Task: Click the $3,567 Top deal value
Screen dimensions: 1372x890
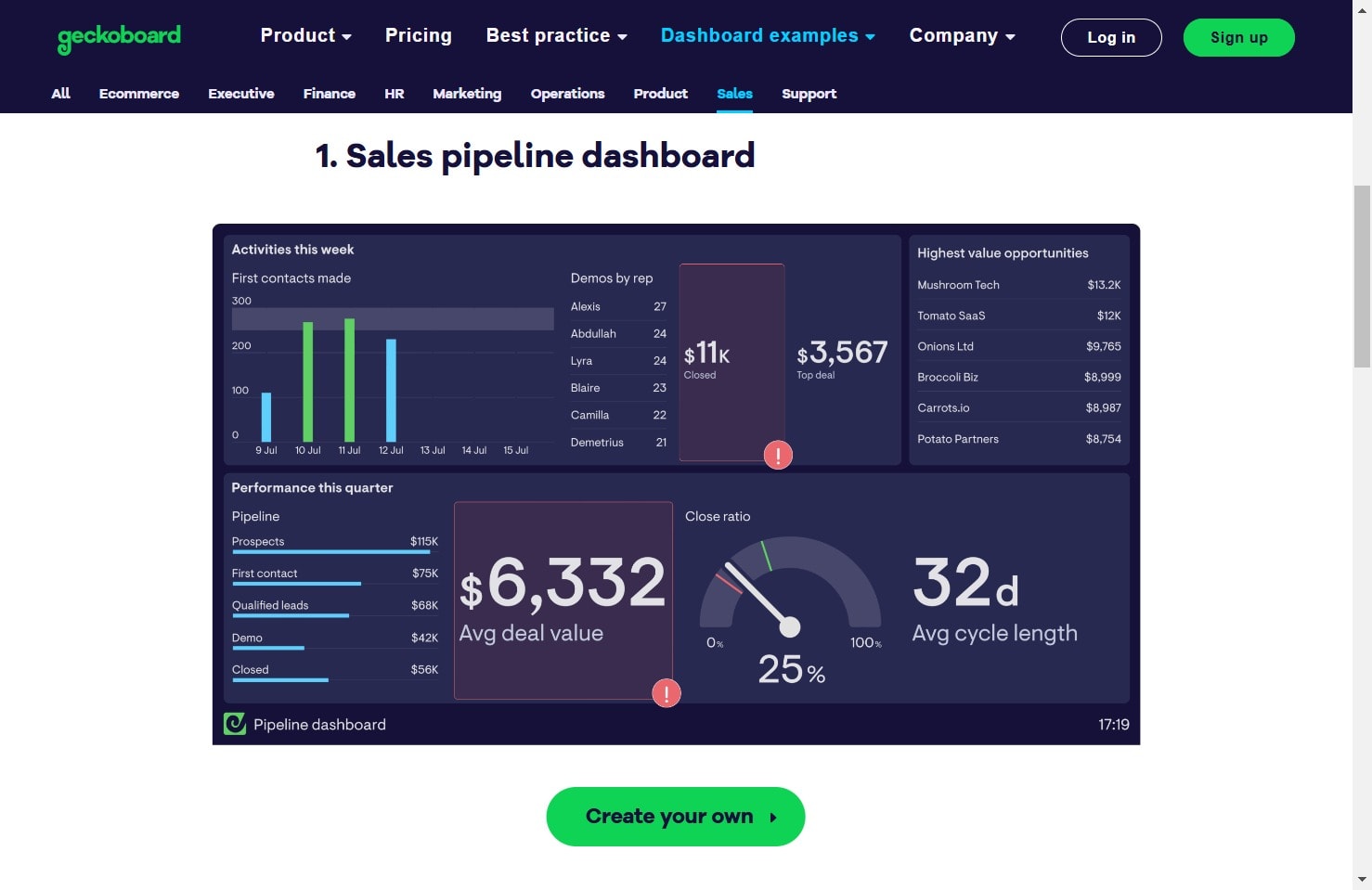Action: pyautogui.click(x=842, y=353)
